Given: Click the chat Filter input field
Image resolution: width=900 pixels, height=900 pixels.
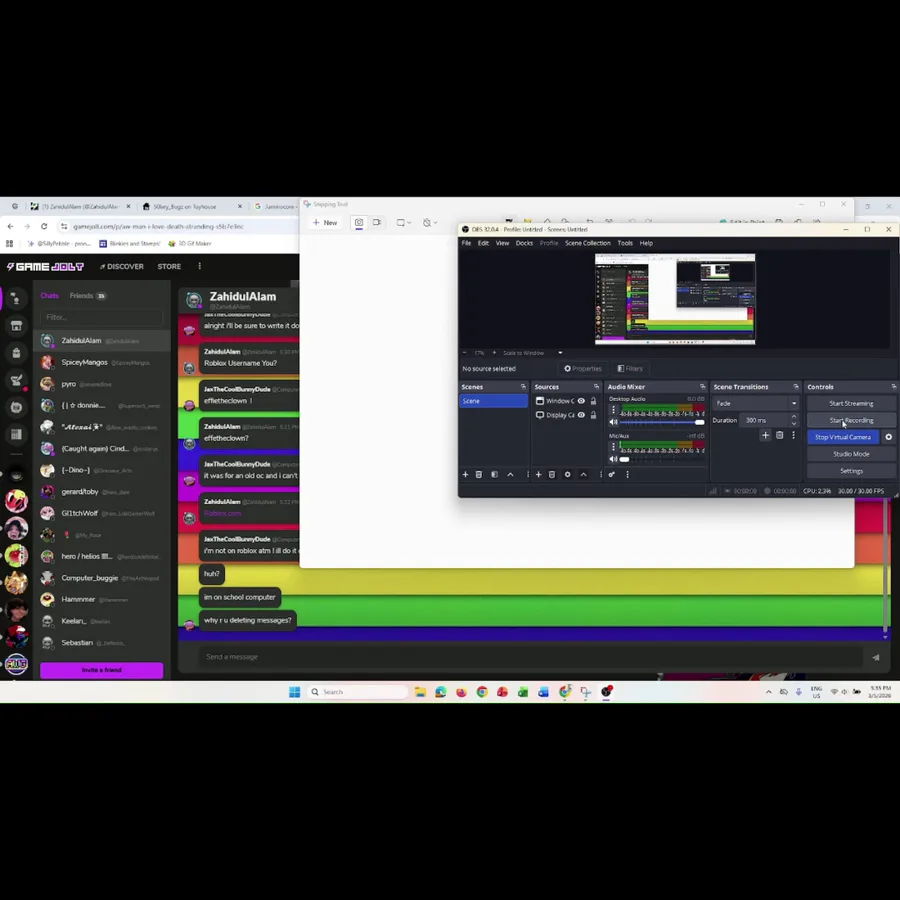Looking at the screenshot, I should tap(102, 317).
